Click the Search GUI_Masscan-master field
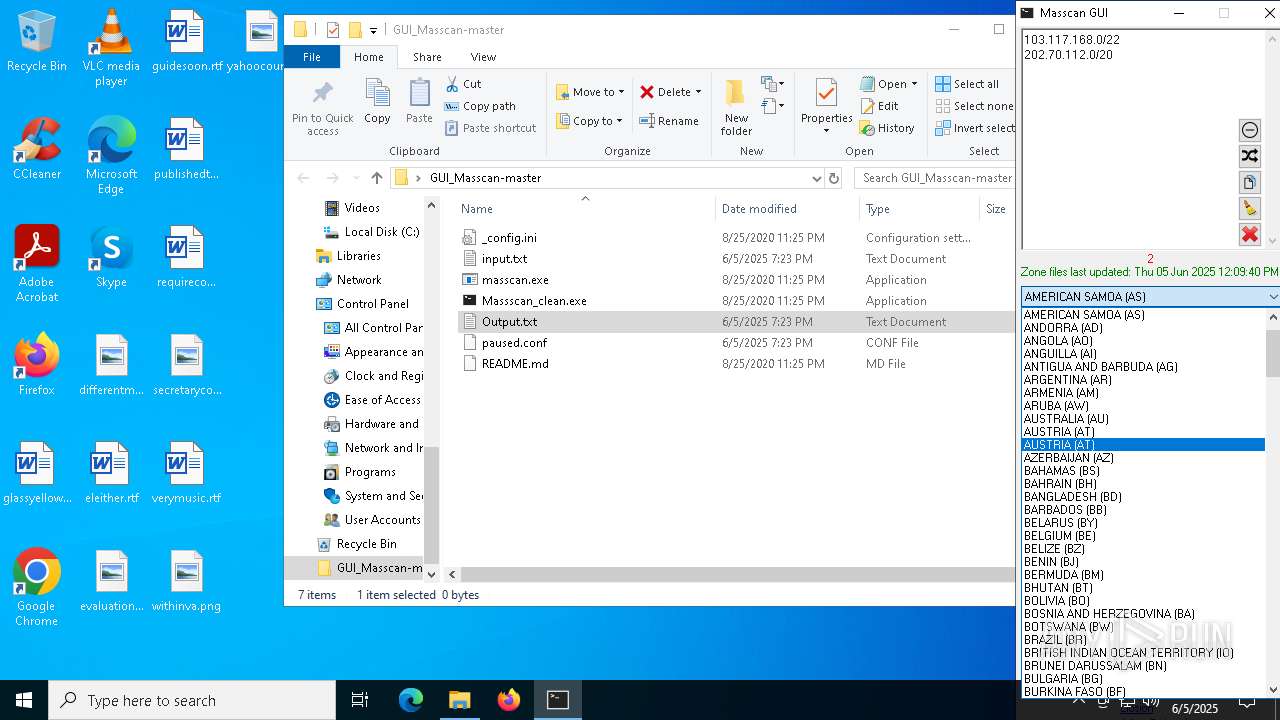This screenshot has height=720, width=1280. [934, 178]
